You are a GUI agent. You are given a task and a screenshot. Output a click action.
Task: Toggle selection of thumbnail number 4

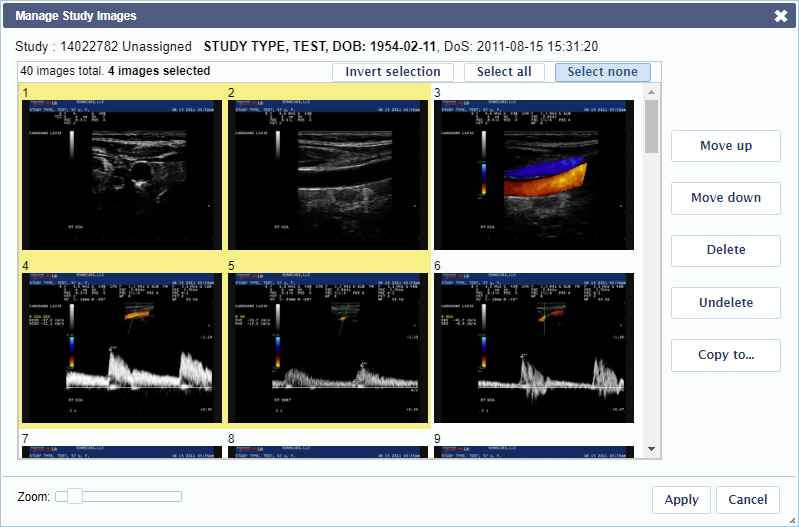coord(122,348)
